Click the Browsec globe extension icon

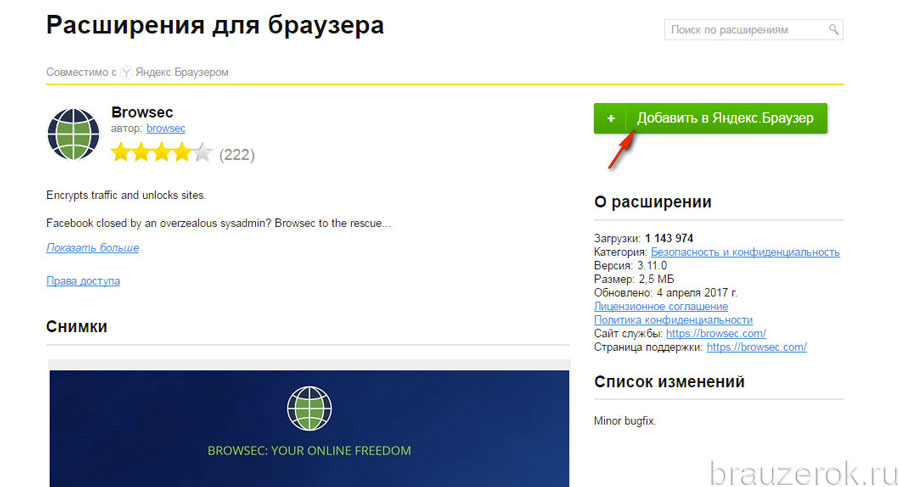pyautogui.click(x=73, y=134)
